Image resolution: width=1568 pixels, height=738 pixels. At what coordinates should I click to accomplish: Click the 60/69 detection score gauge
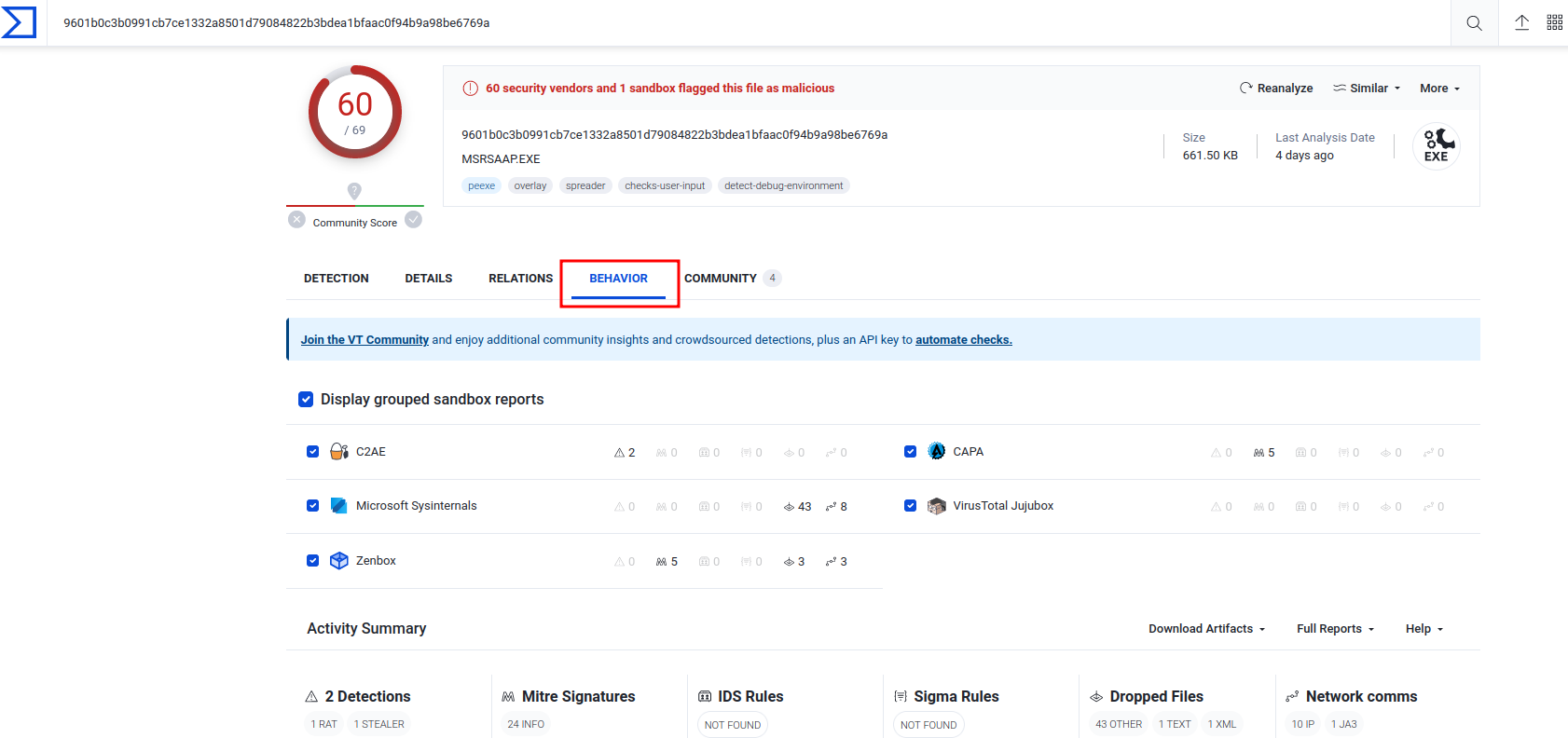[355, 112]
